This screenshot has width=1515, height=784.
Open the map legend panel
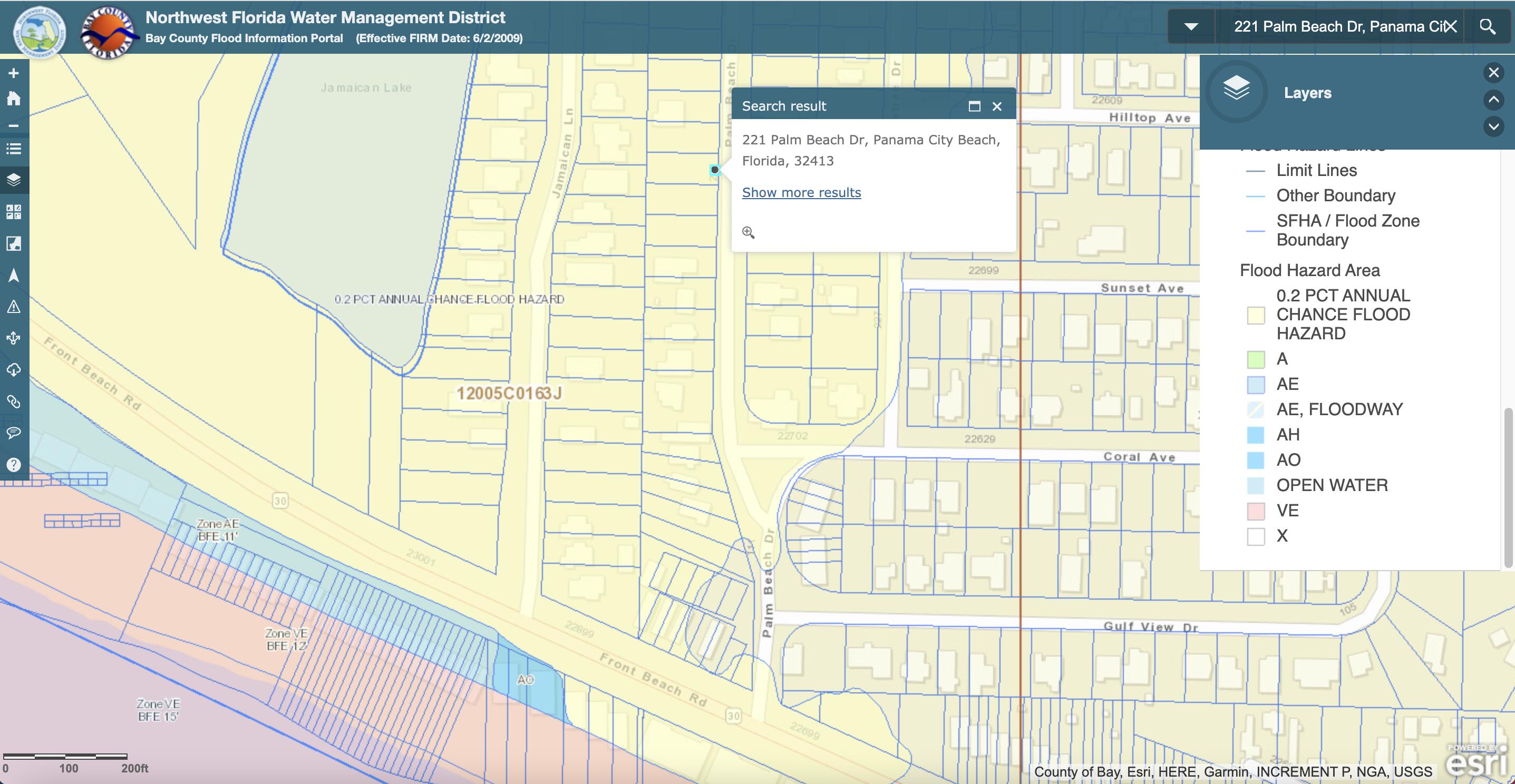[x=13, y=149]
